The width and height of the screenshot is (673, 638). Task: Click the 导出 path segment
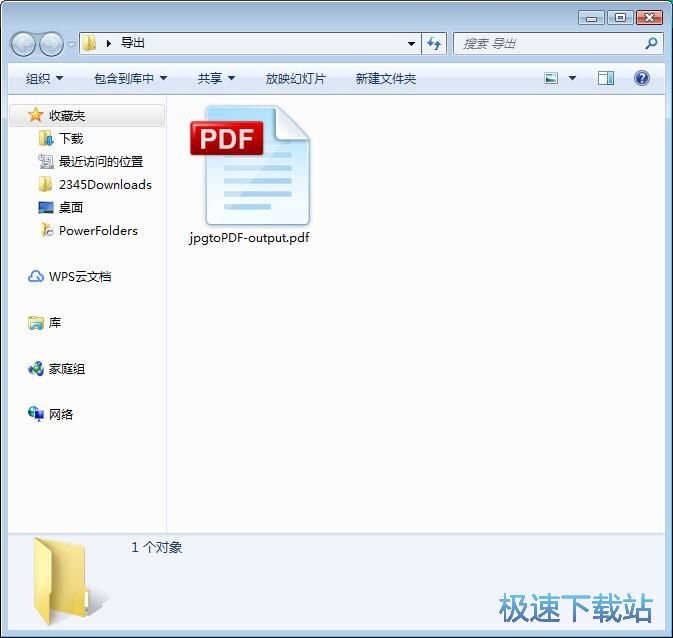[x=133, y=43]
